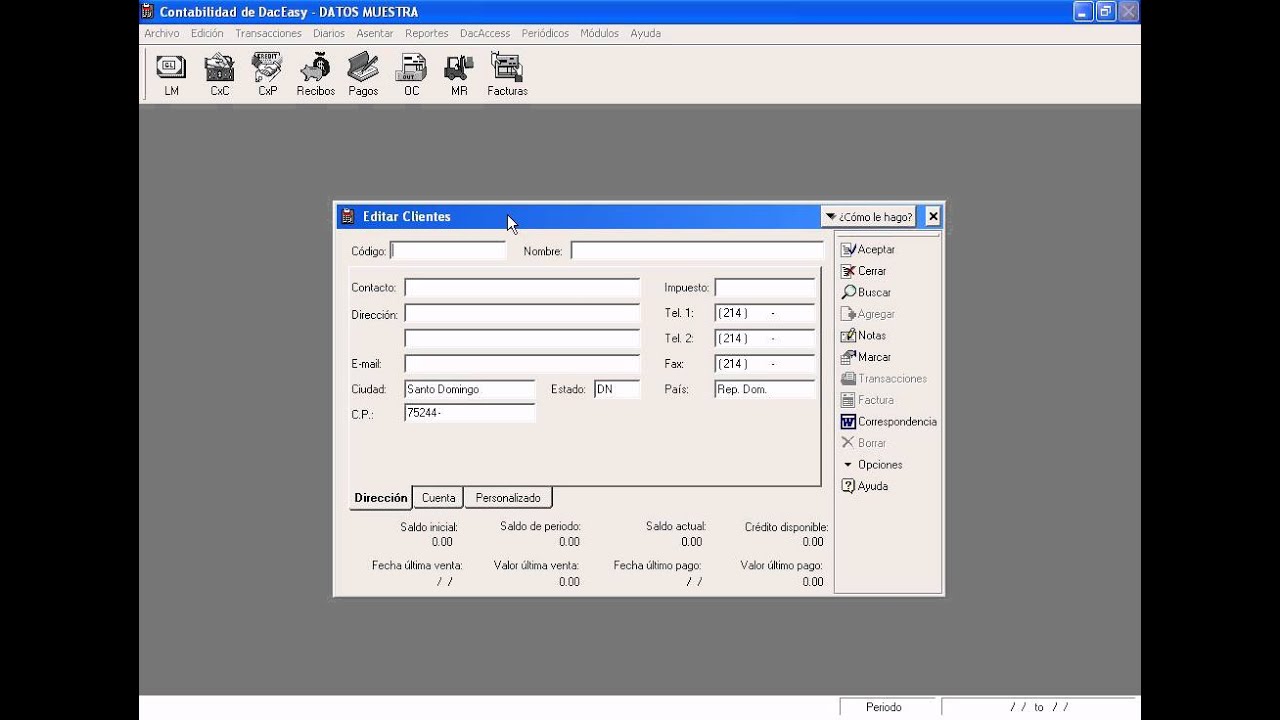Open the CxC toolbar icon
This screenshot has height=720, width=1280.
coord(219,75)
